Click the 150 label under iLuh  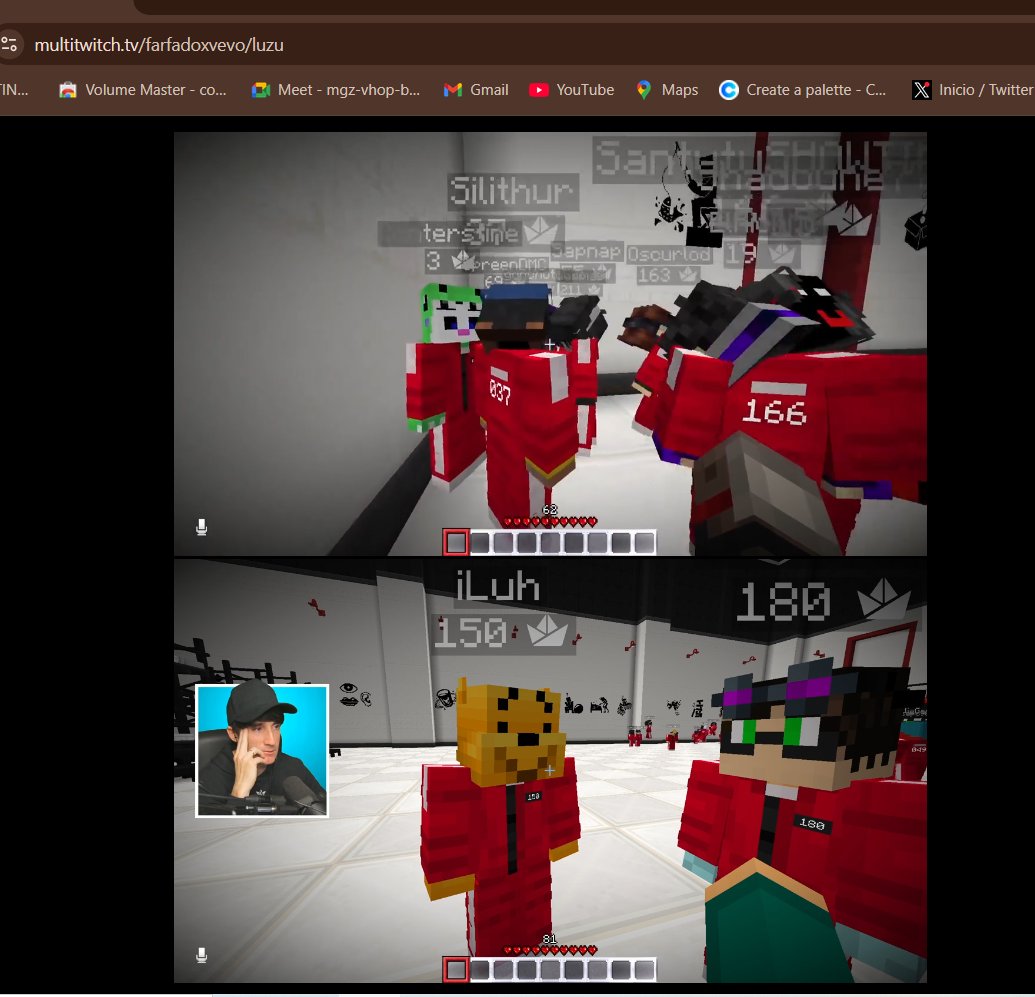(471, 633)
